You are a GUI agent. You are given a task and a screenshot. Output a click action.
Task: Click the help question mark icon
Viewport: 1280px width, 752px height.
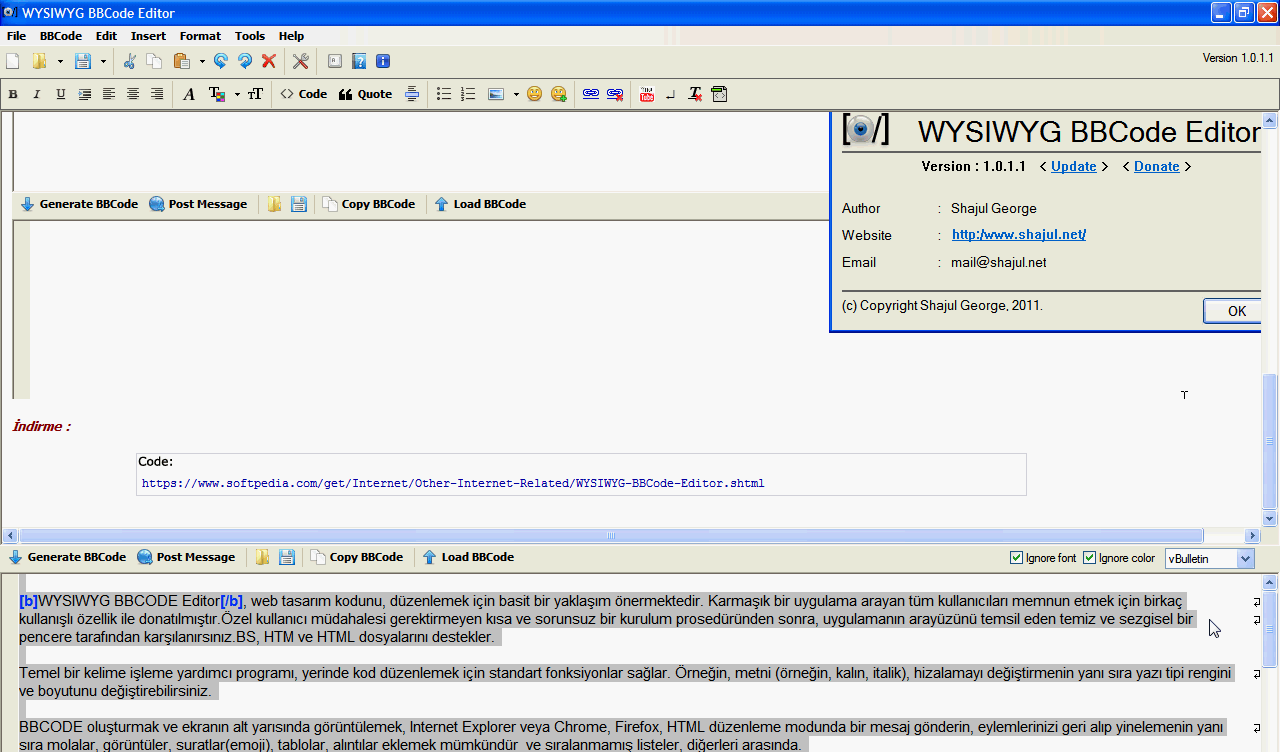359,62
